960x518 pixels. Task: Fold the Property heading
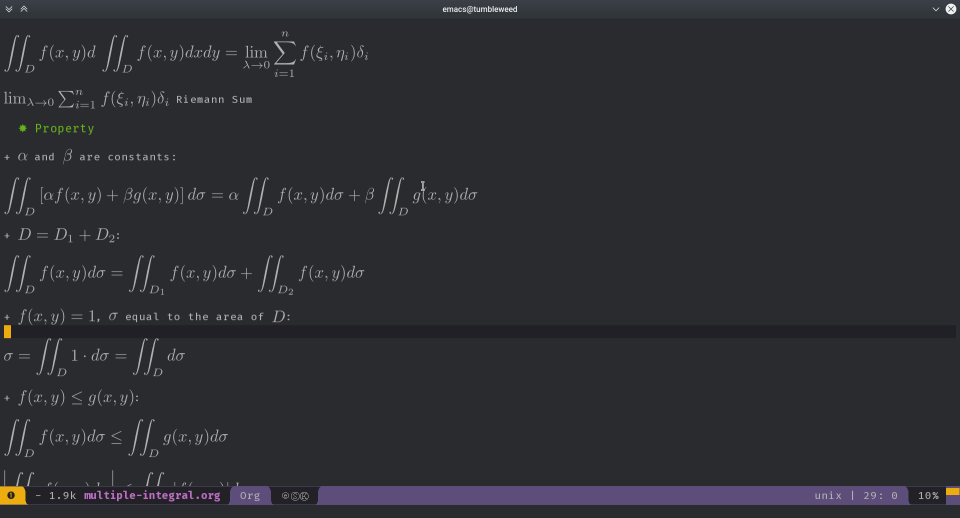point(64,129)
